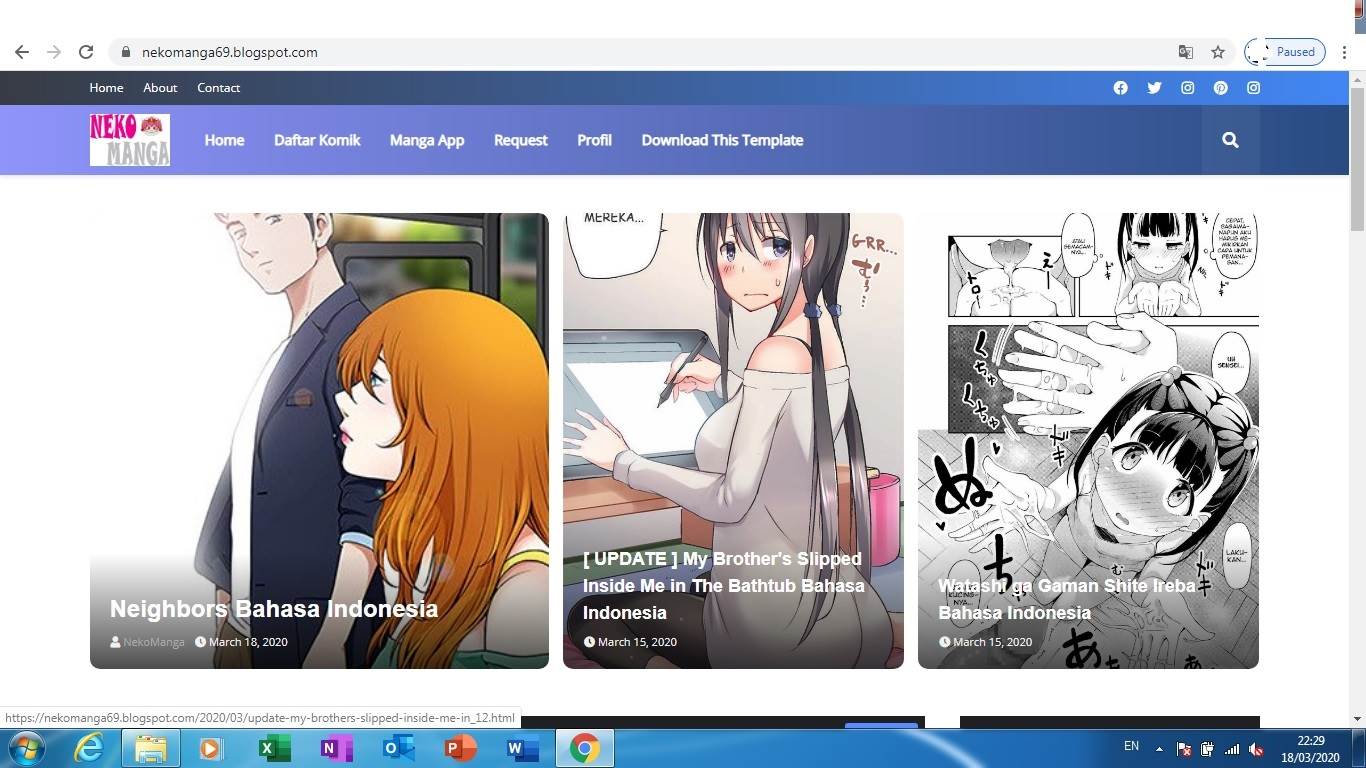
Task: Open the About page from the top menu
Action: pyautogui.click(x=160, y=88)
